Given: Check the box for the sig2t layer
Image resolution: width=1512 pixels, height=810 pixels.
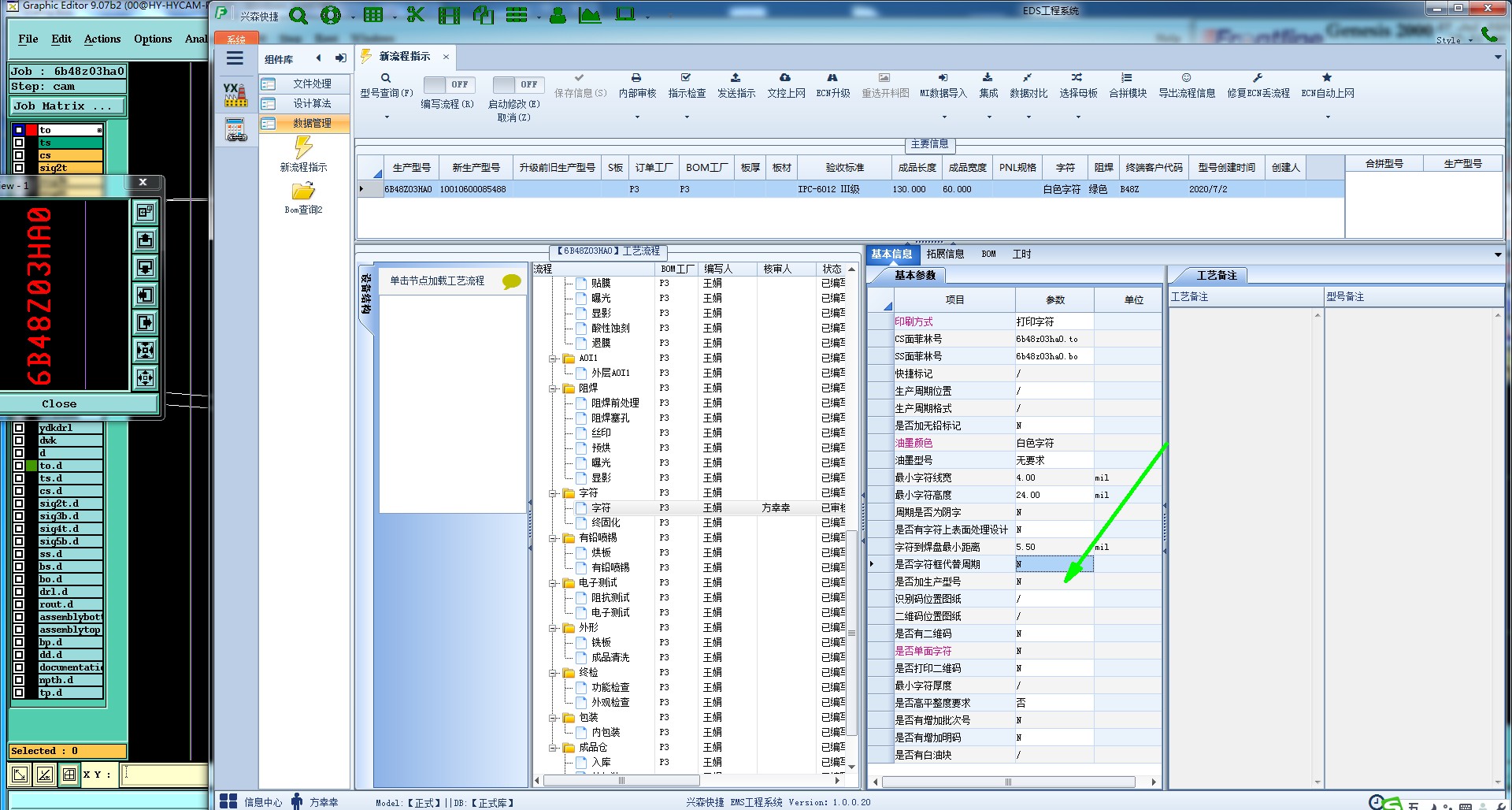Looking at the screenshot, I should 19,168.
